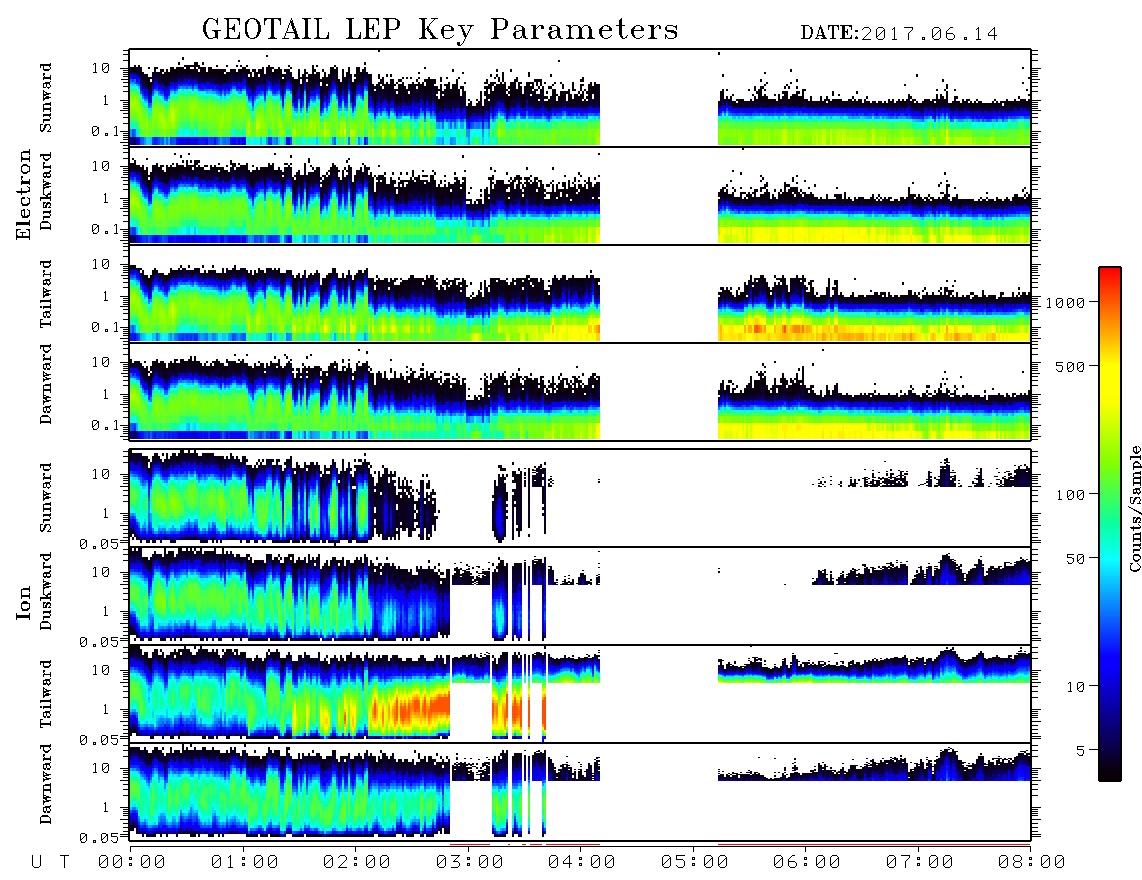The width and height of the screenshot is (1142, 880).
Task: Click the vertical 'Ion' group label
Action: (24, 602)
